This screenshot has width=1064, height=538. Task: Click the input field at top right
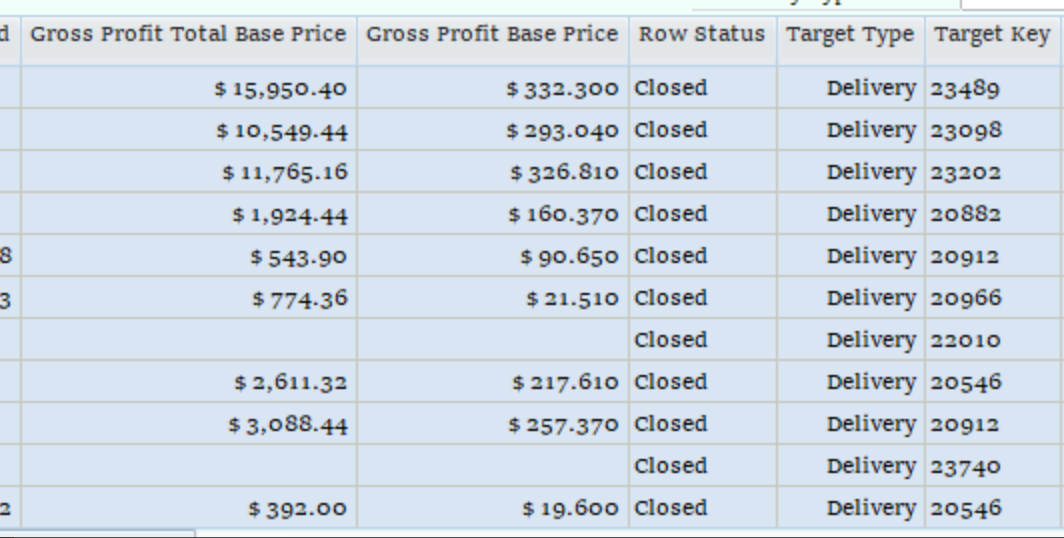[x=1012, y=4]
